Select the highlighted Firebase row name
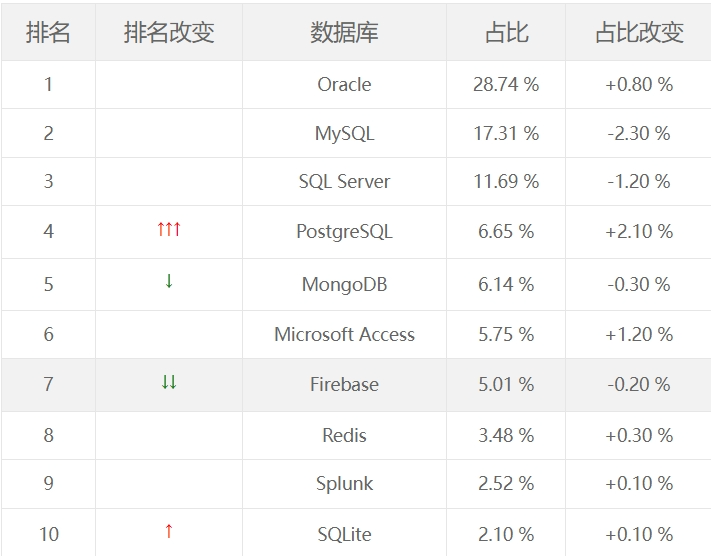The image size is (711, 556). [344, 384]
